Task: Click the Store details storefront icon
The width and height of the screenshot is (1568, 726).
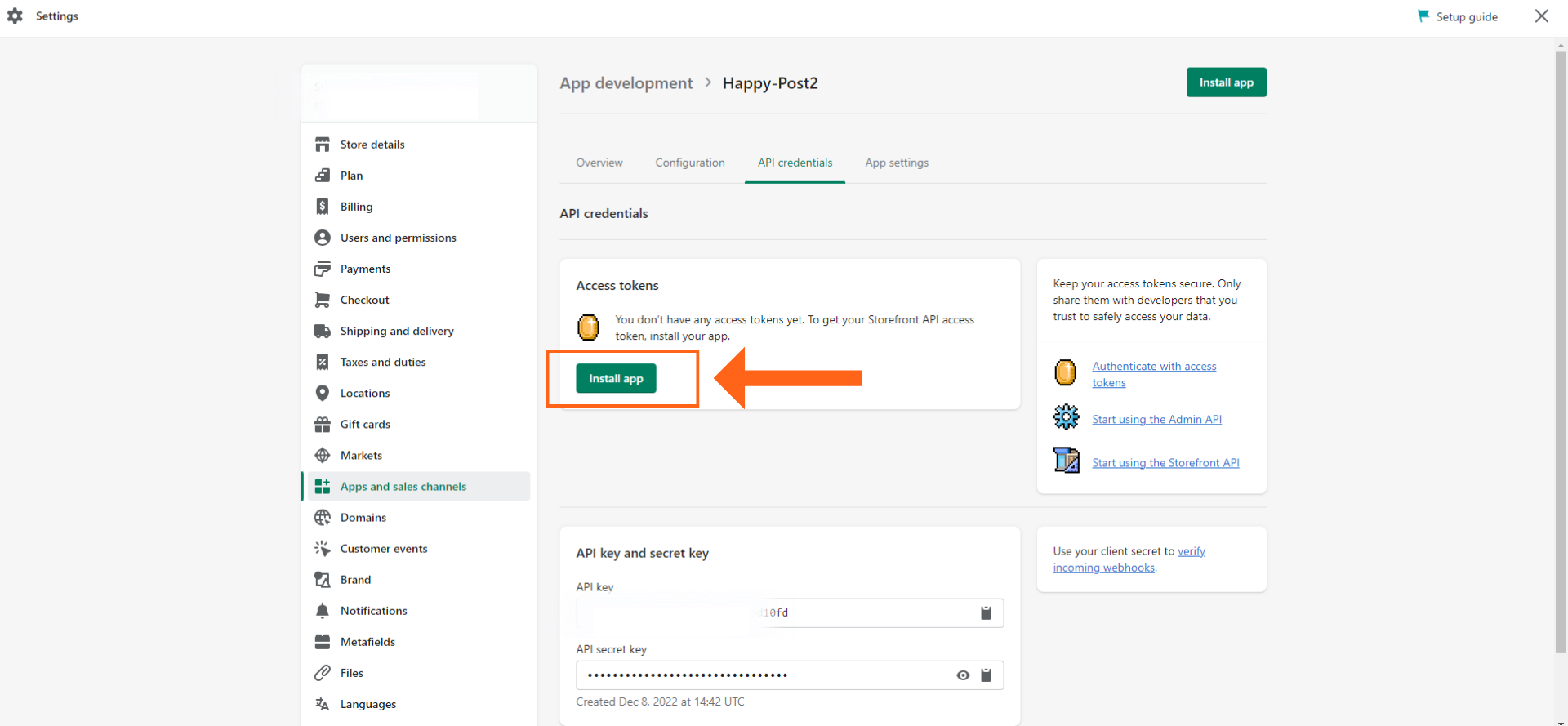Action: point(323,145)
